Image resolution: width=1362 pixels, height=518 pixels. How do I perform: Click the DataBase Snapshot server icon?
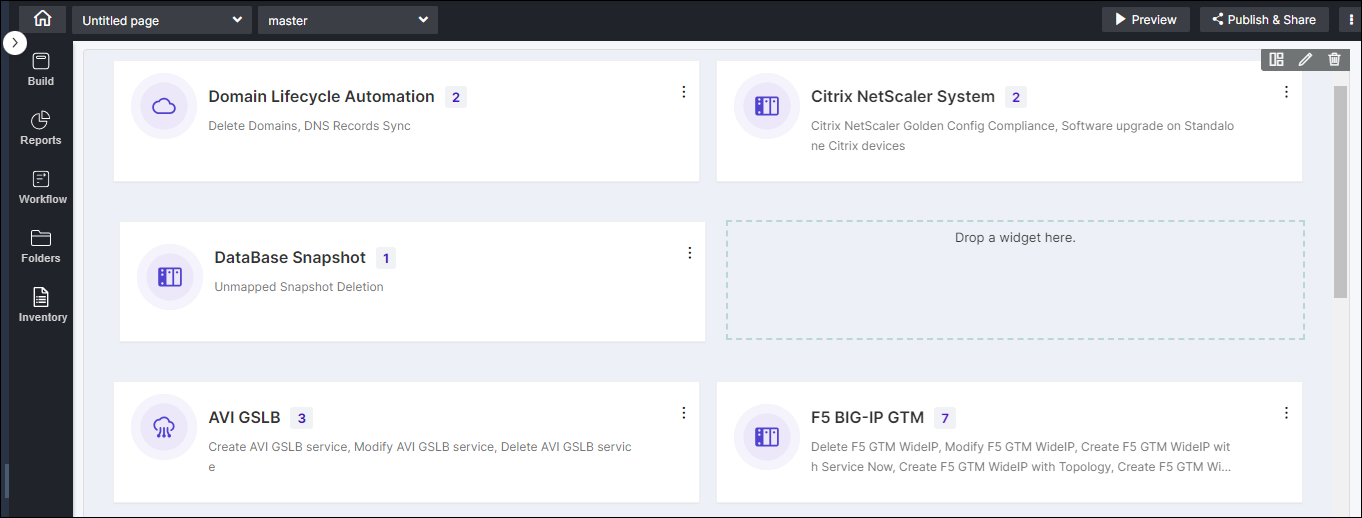(170, 277)
